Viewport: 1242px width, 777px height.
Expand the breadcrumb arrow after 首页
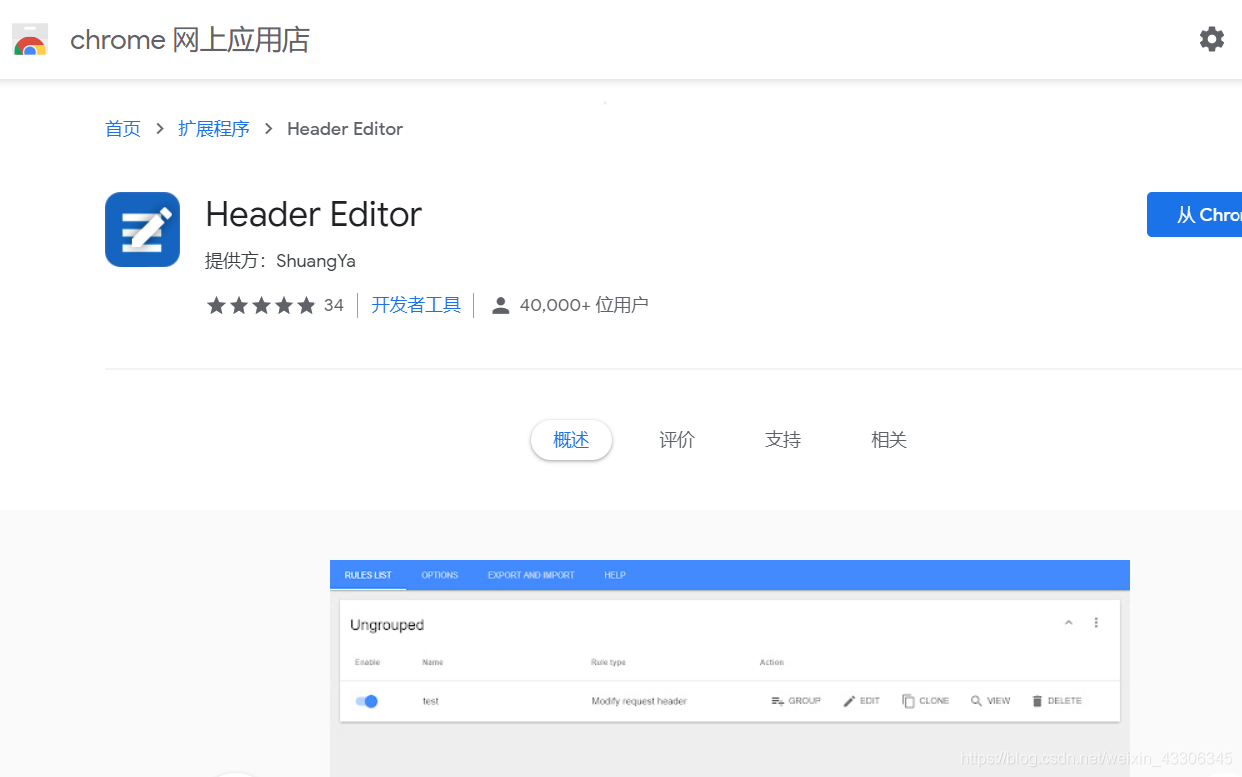[159, 129]
